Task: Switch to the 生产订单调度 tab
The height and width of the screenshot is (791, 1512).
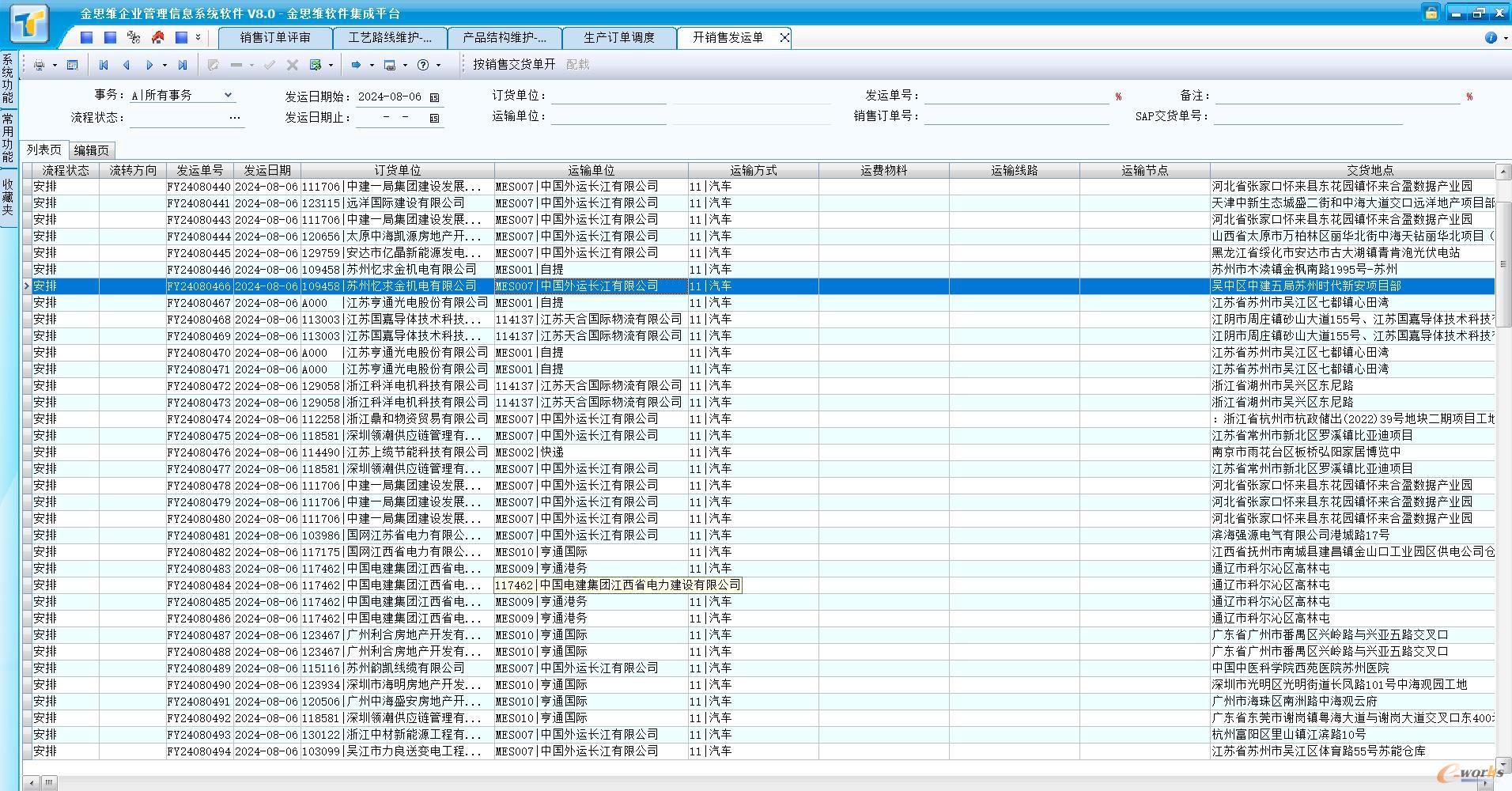Action: pos(619,37)
